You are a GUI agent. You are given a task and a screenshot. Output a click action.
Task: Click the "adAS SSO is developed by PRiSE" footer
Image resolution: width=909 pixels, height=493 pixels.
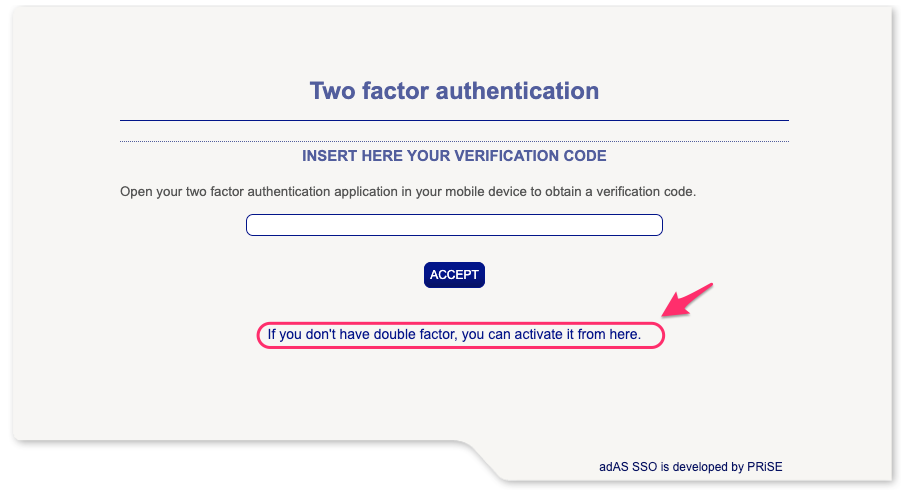(x=697, y=466)
